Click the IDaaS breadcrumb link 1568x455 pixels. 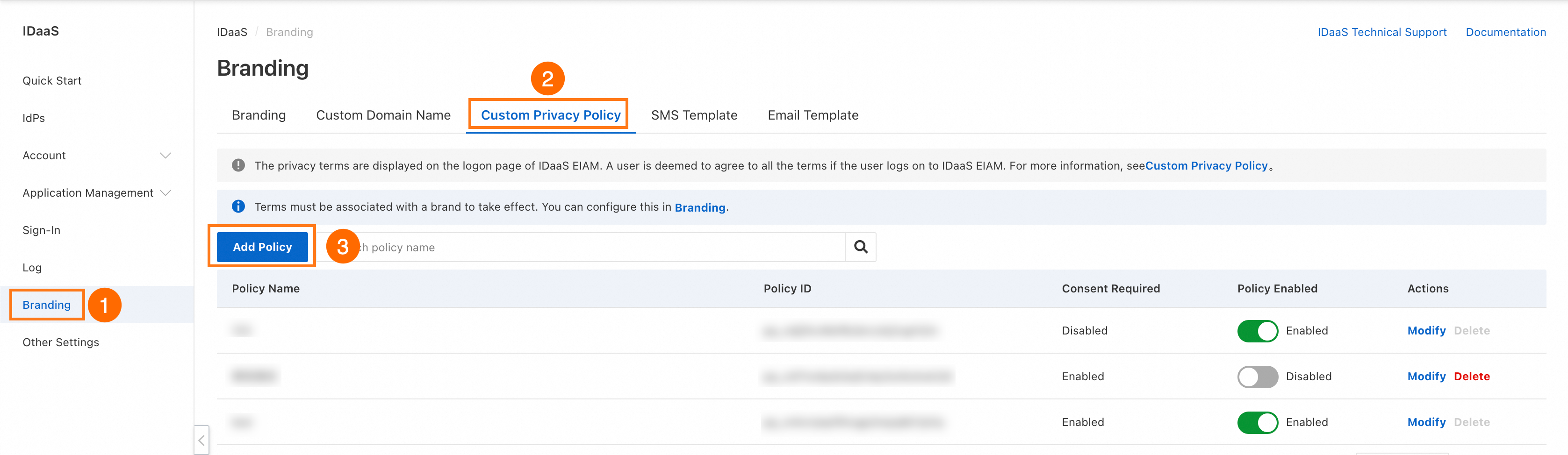coord(232,32)
